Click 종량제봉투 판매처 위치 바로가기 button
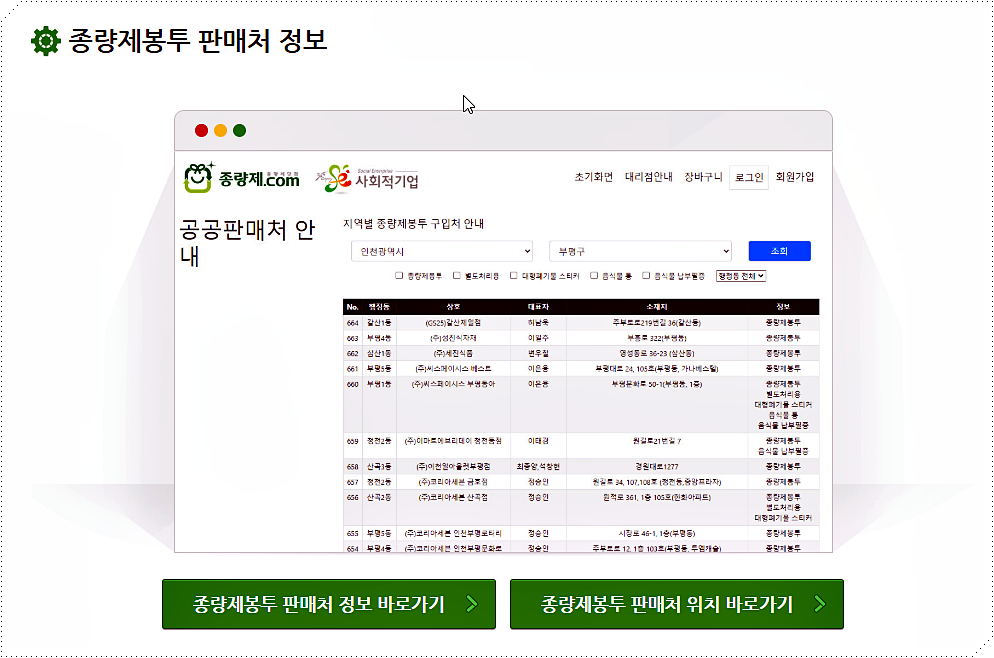 coord(676,604)
